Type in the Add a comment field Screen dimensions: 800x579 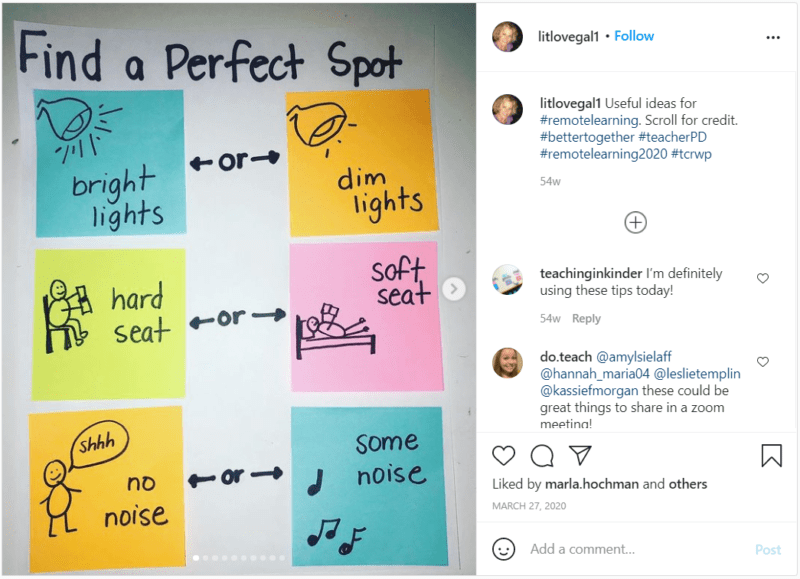pos(630,549)
